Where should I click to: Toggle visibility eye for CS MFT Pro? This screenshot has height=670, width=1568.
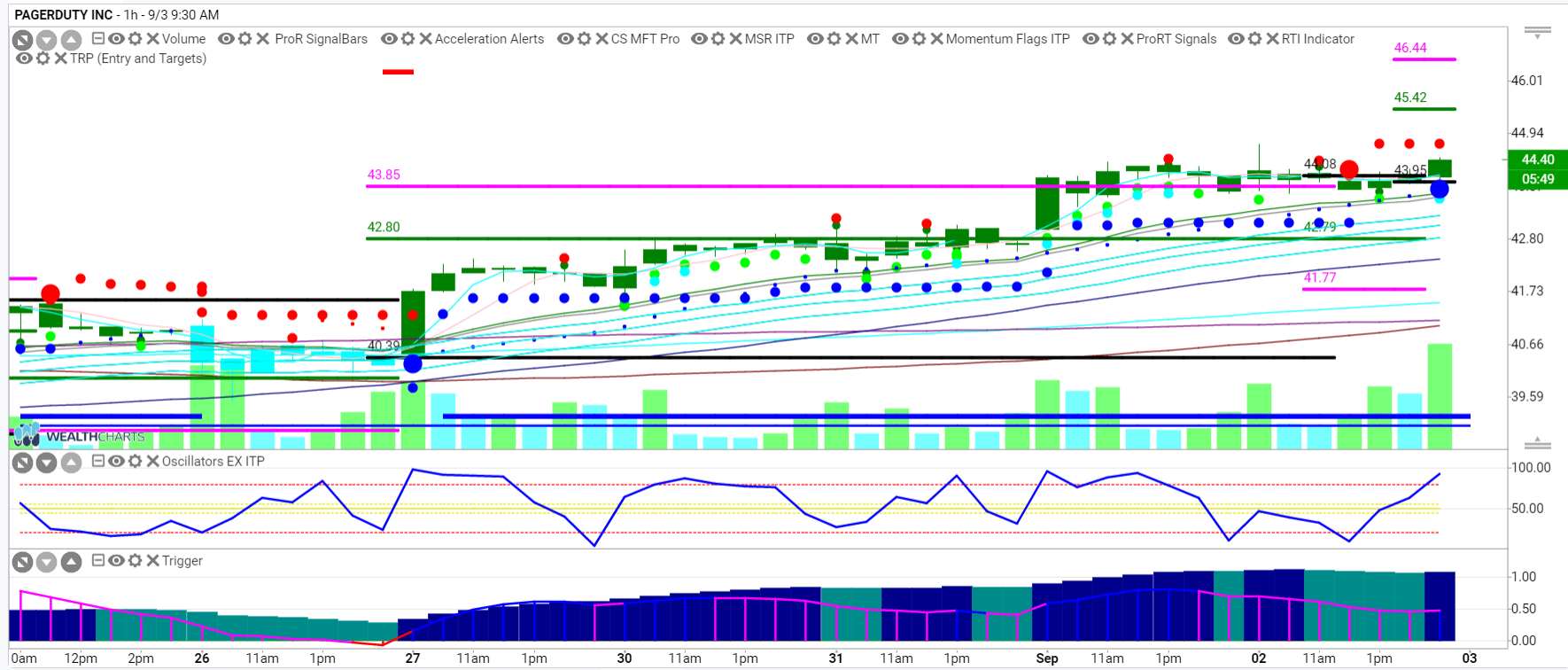tap(565, 39)
